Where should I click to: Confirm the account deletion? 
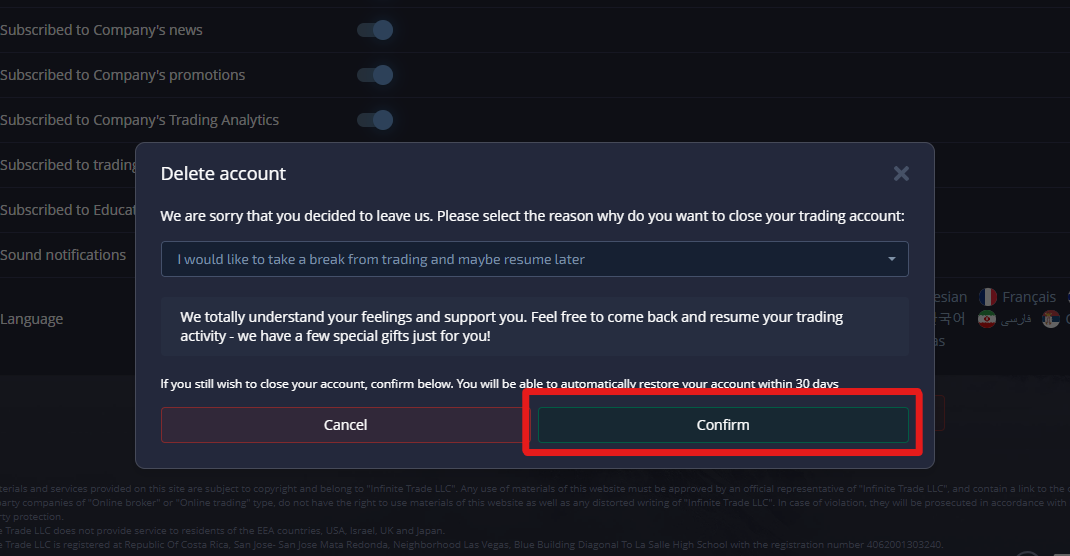(x=723, y=425)
